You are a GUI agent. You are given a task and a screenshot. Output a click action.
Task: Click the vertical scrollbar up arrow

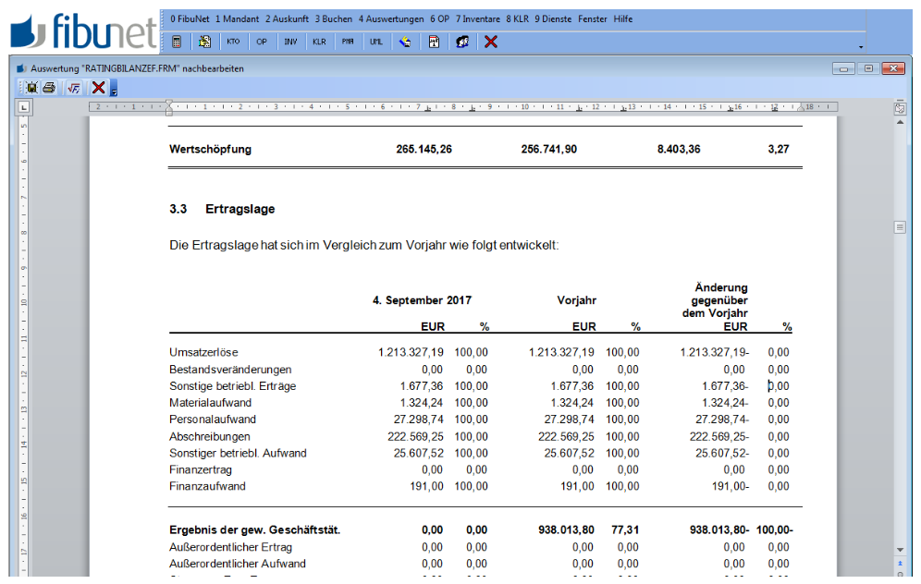[900, 122]
